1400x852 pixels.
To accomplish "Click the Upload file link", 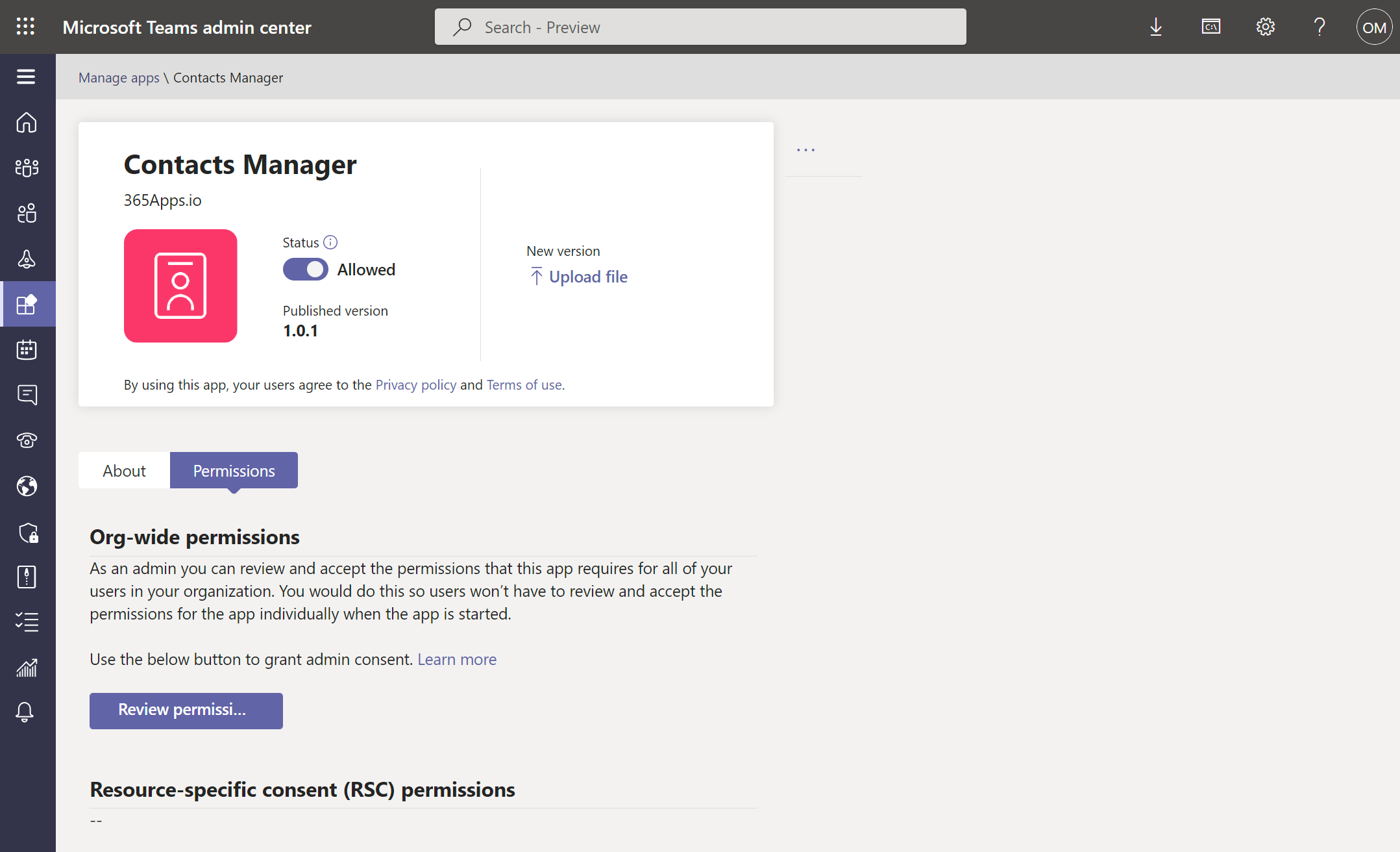I will [579, 277].
